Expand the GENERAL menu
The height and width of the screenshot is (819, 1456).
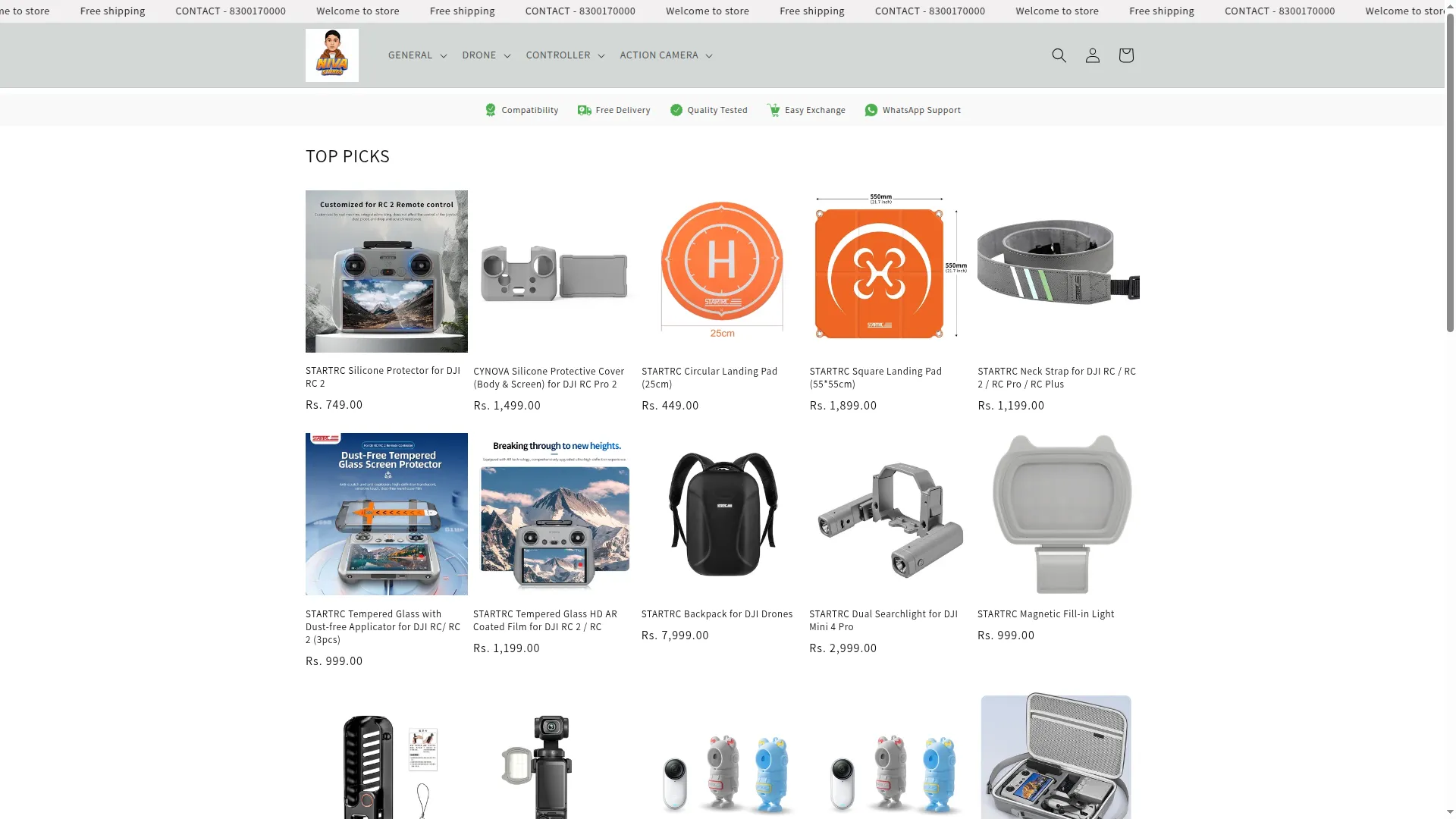(418, 55)
